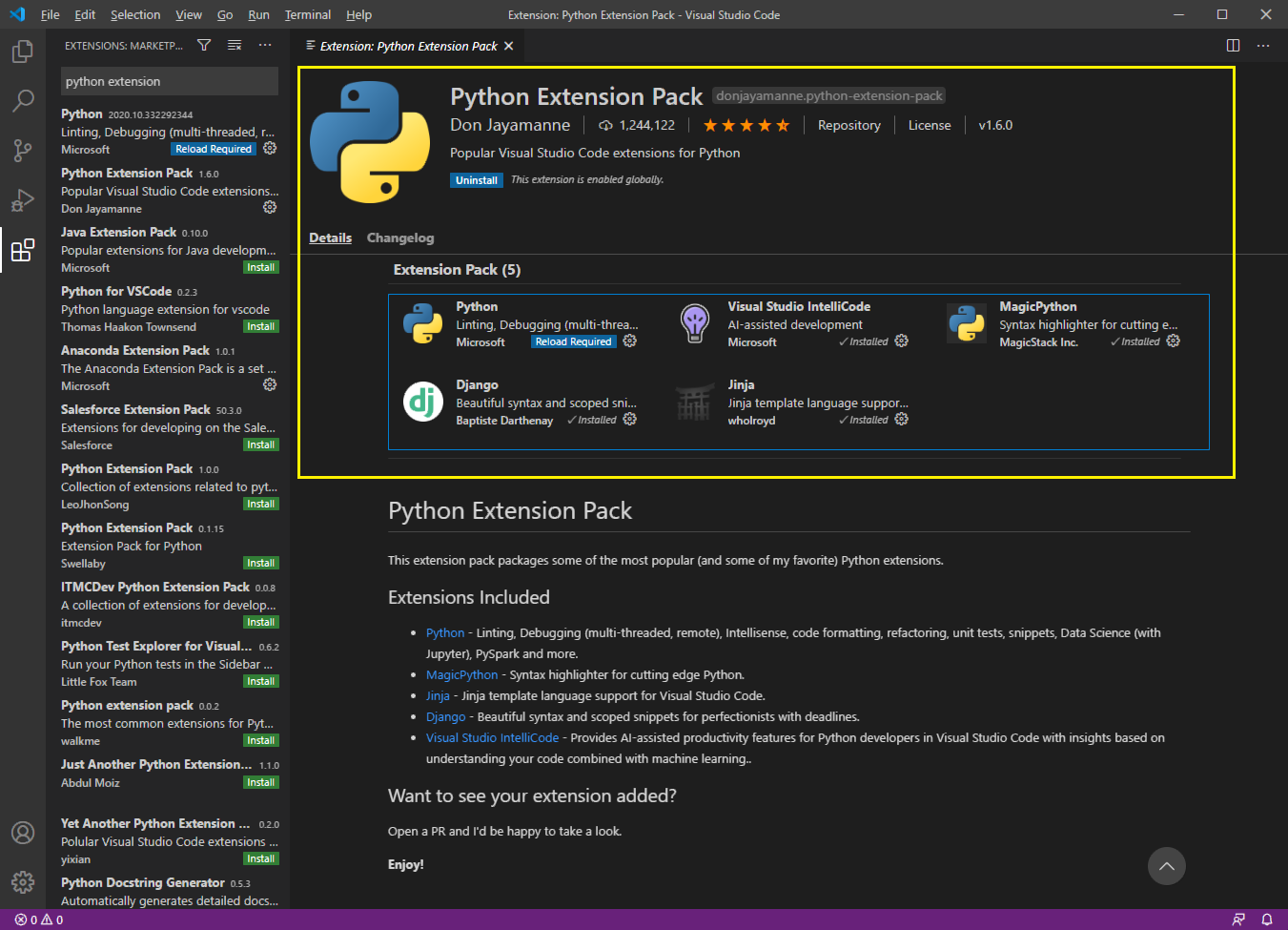The image size is (1288, 930).
Task: Follow the Python link in readme
Action: pyautogui.click(x=445, y=632)
